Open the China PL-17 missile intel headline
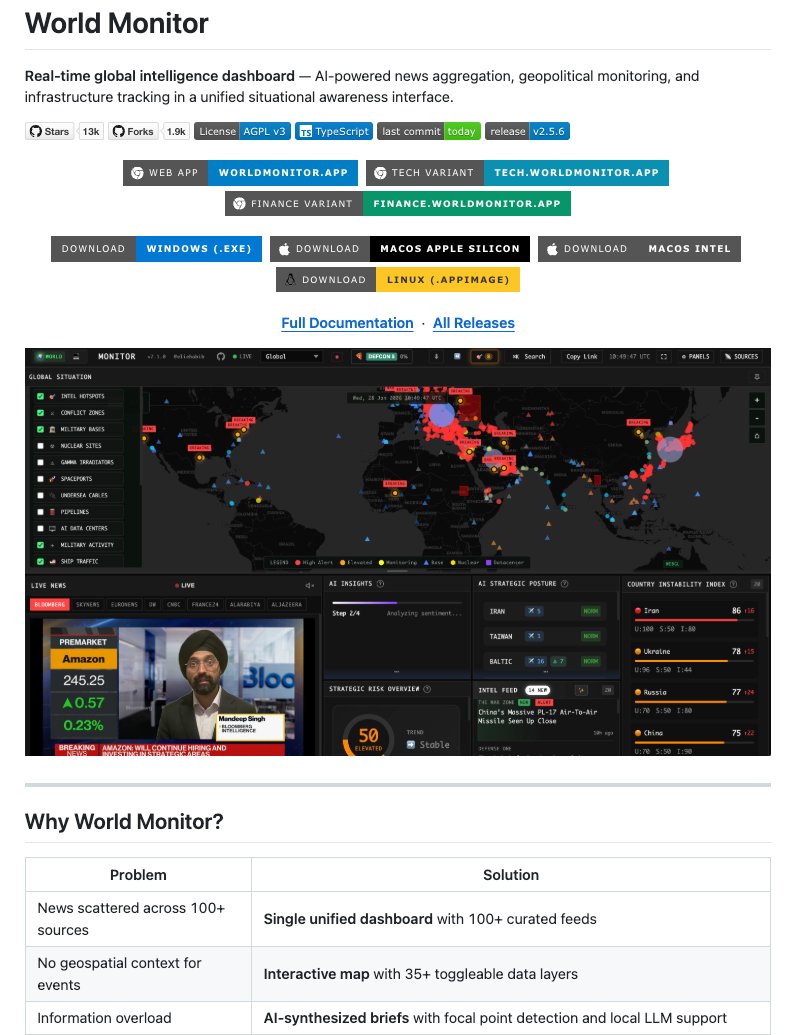 point(537,716)
